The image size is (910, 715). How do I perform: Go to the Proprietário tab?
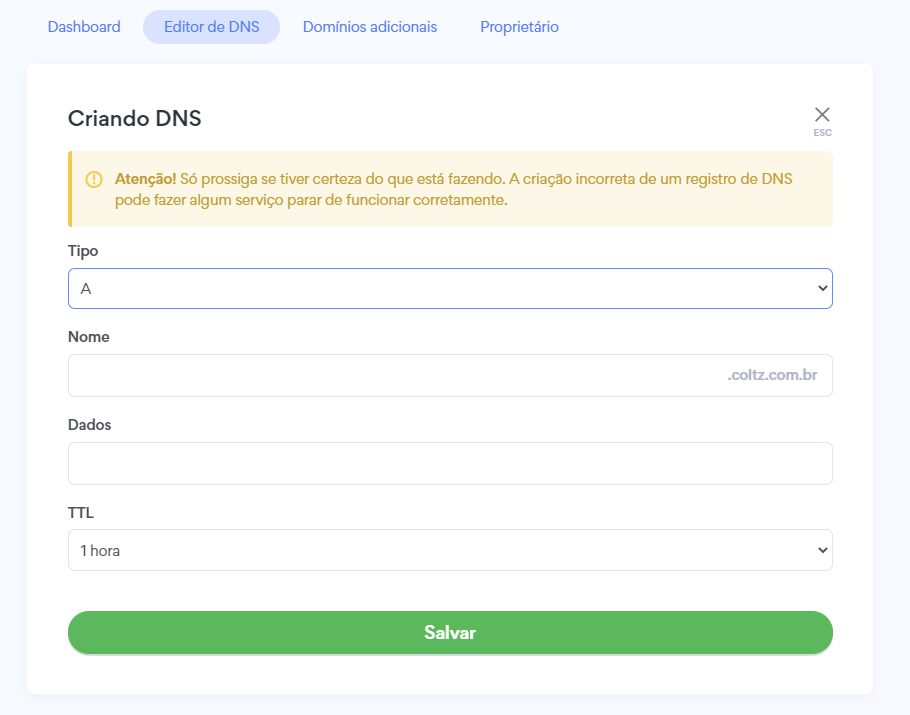tap(519, 27)
